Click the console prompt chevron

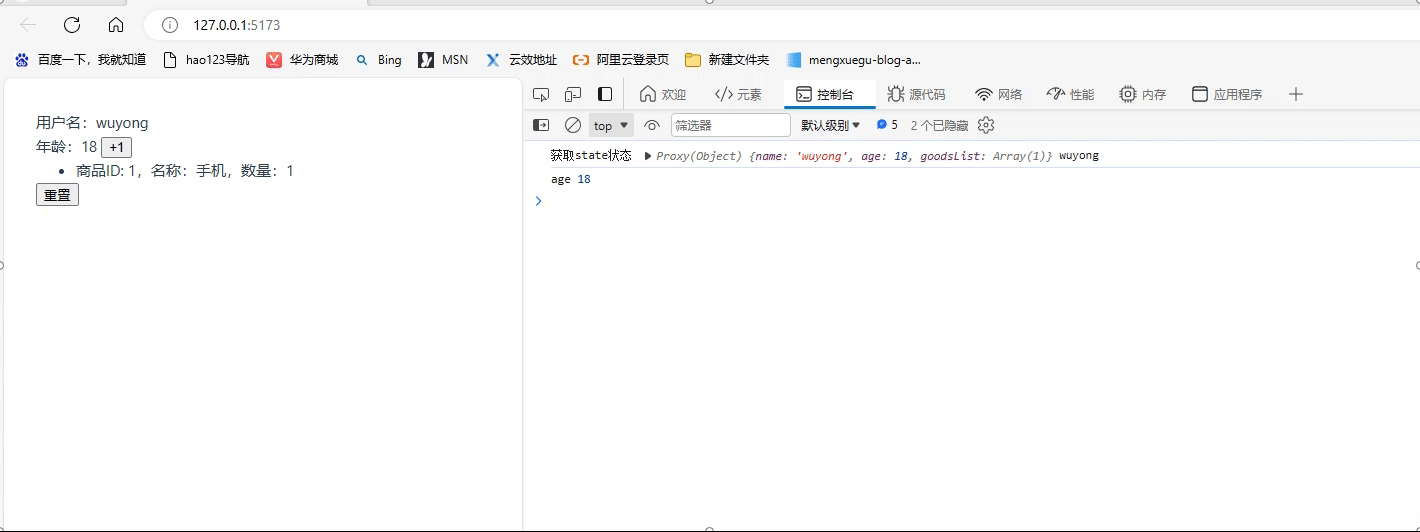coord(539,201)
